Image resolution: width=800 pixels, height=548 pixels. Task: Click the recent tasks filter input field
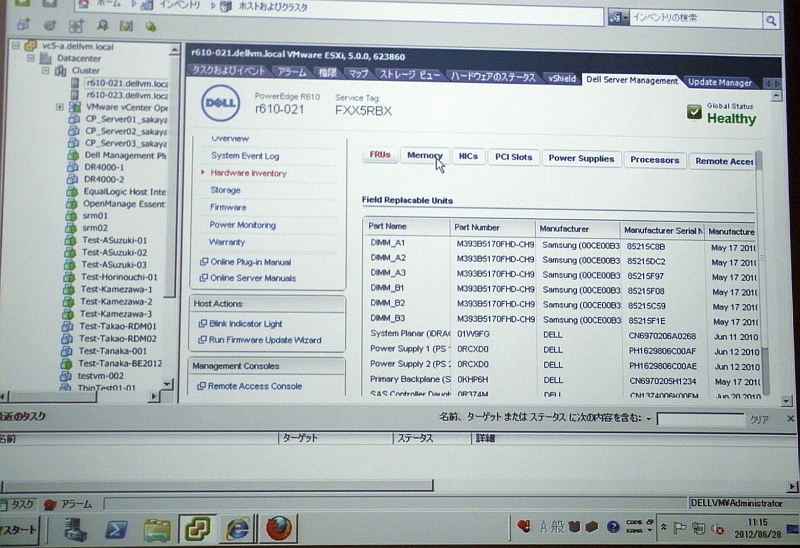700,419
